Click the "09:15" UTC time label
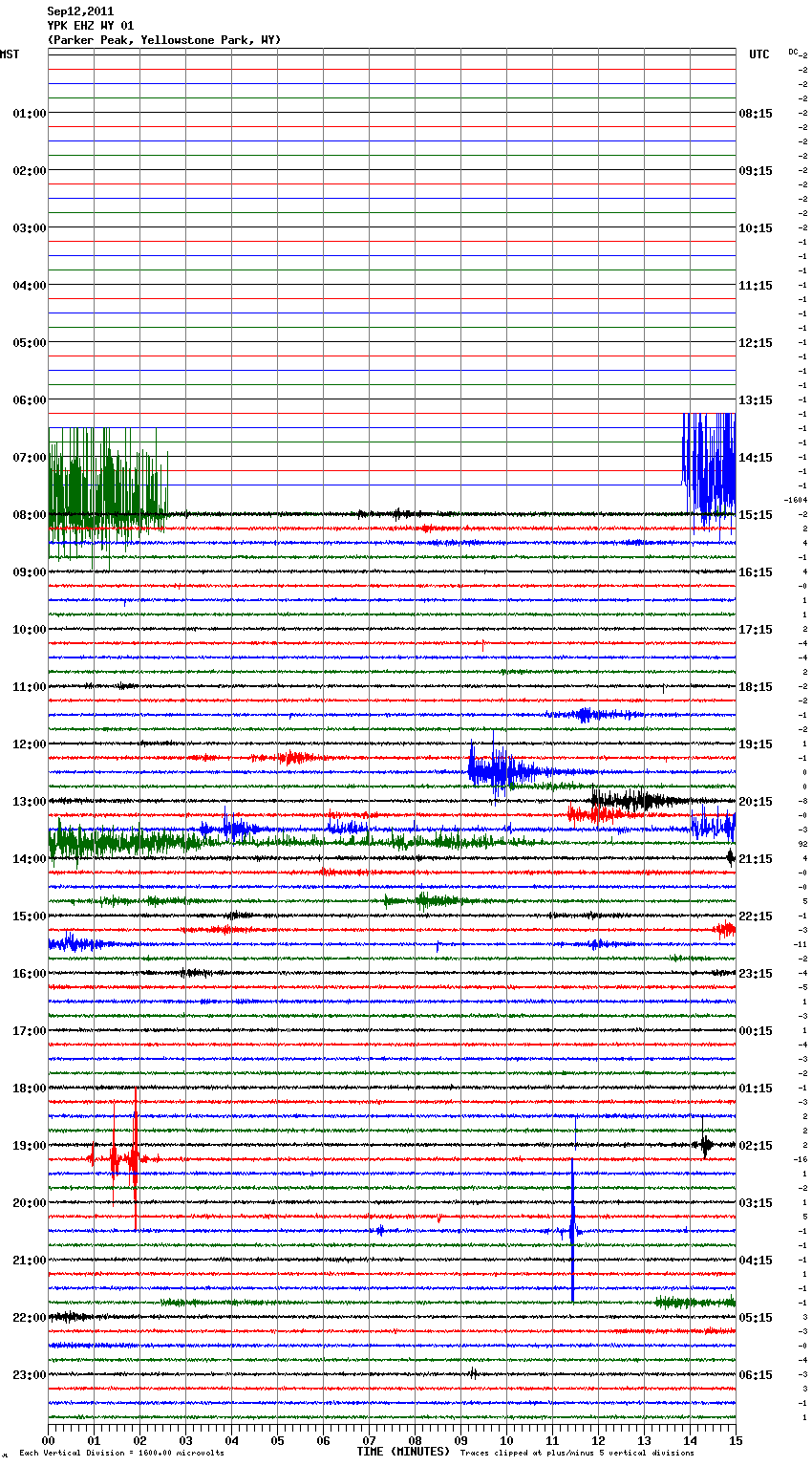The height and width of the screenshot is (1466, 812). click(757, 171)
